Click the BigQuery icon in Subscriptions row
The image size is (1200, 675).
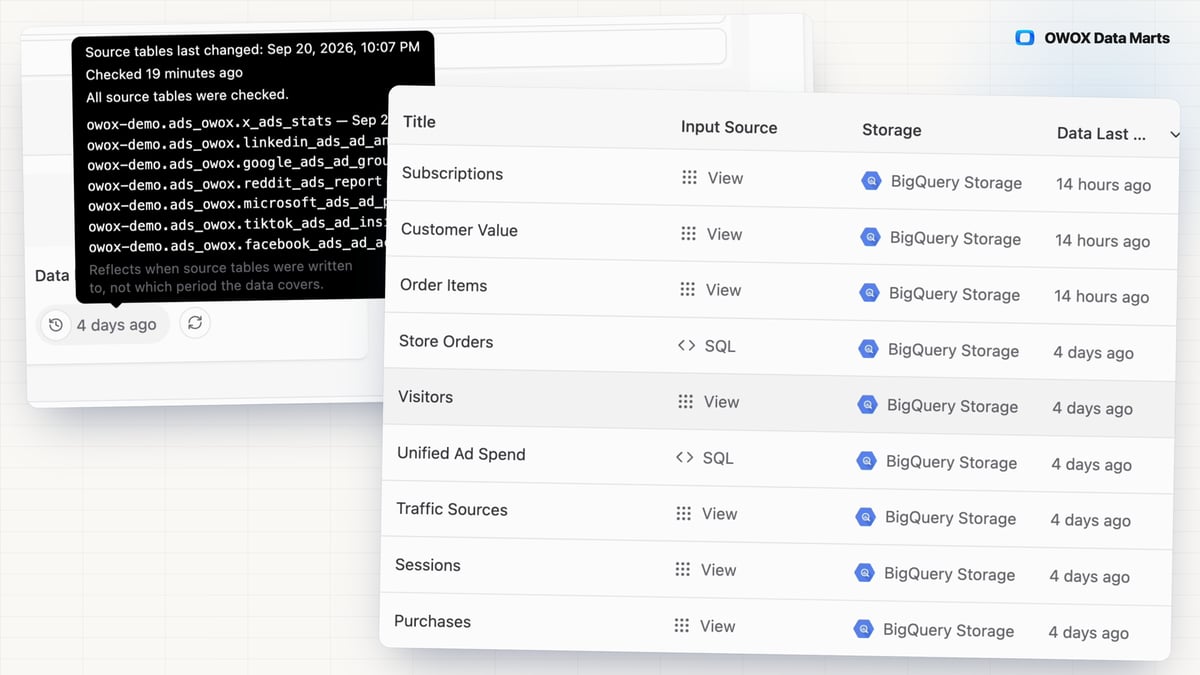pyautogui.click(x=871, y=181)
